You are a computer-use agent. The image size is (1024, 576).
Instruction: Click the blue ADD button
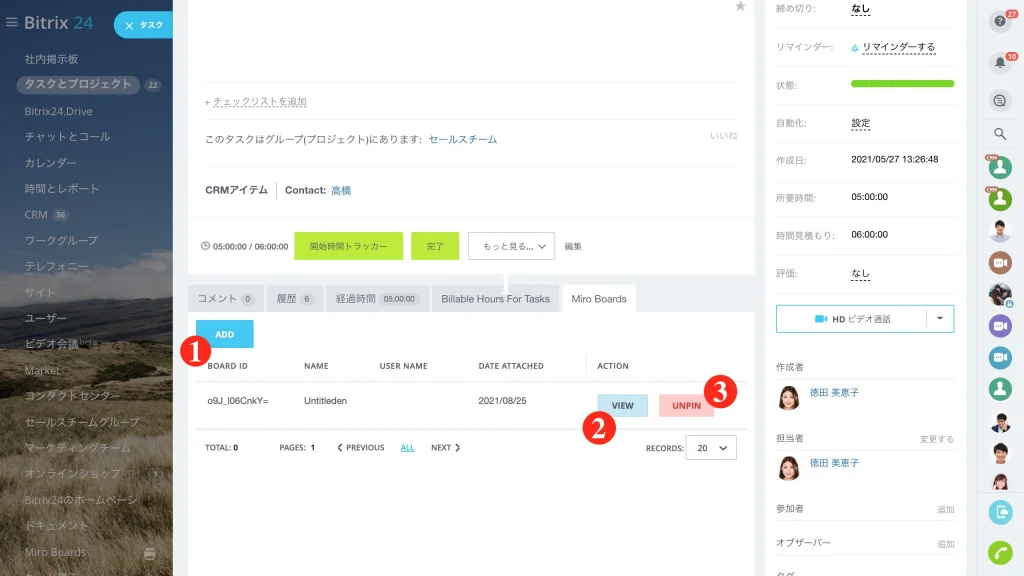225,334
